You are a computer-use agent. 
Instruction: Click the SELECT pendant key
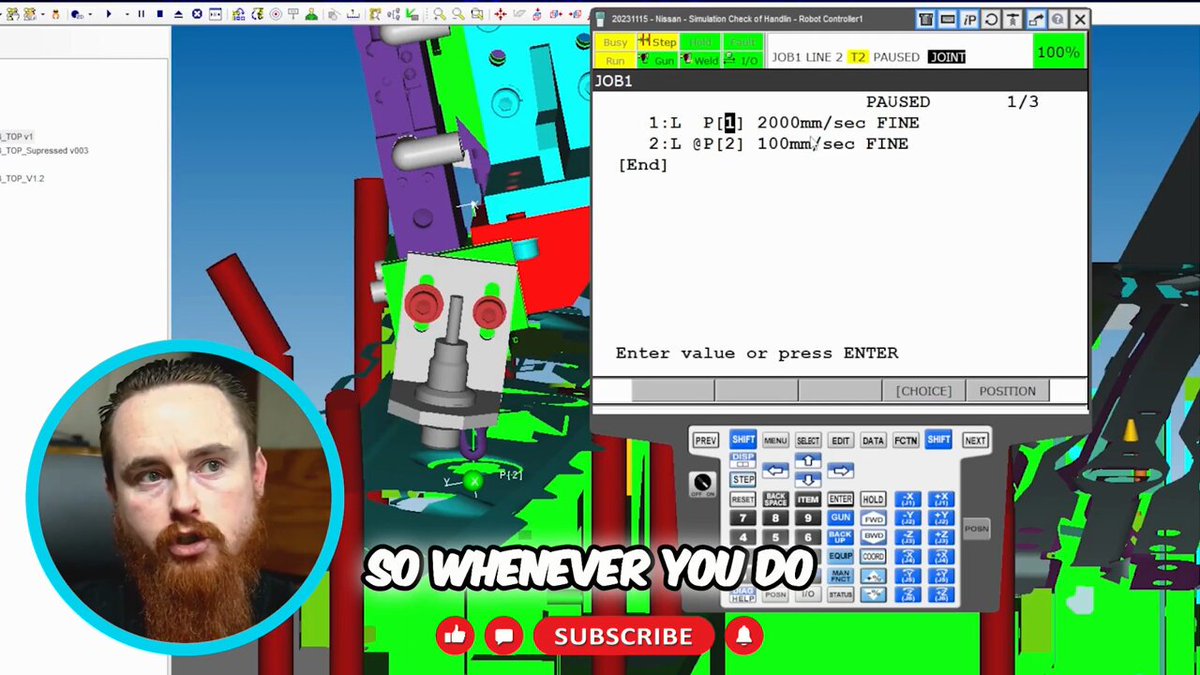click(808, 440)
